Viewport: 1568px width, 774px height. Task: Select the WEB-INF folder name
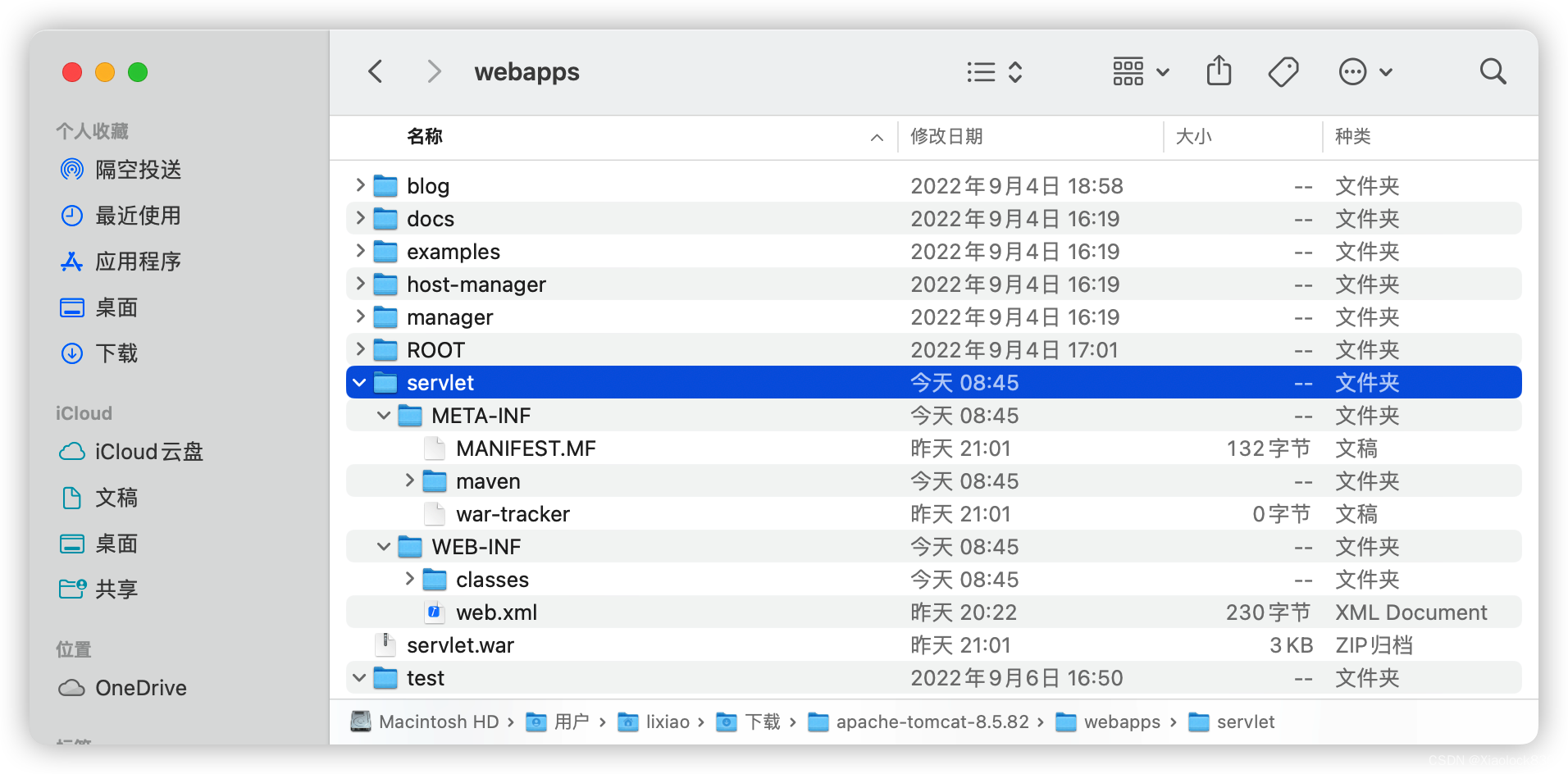tap(476, 547)
